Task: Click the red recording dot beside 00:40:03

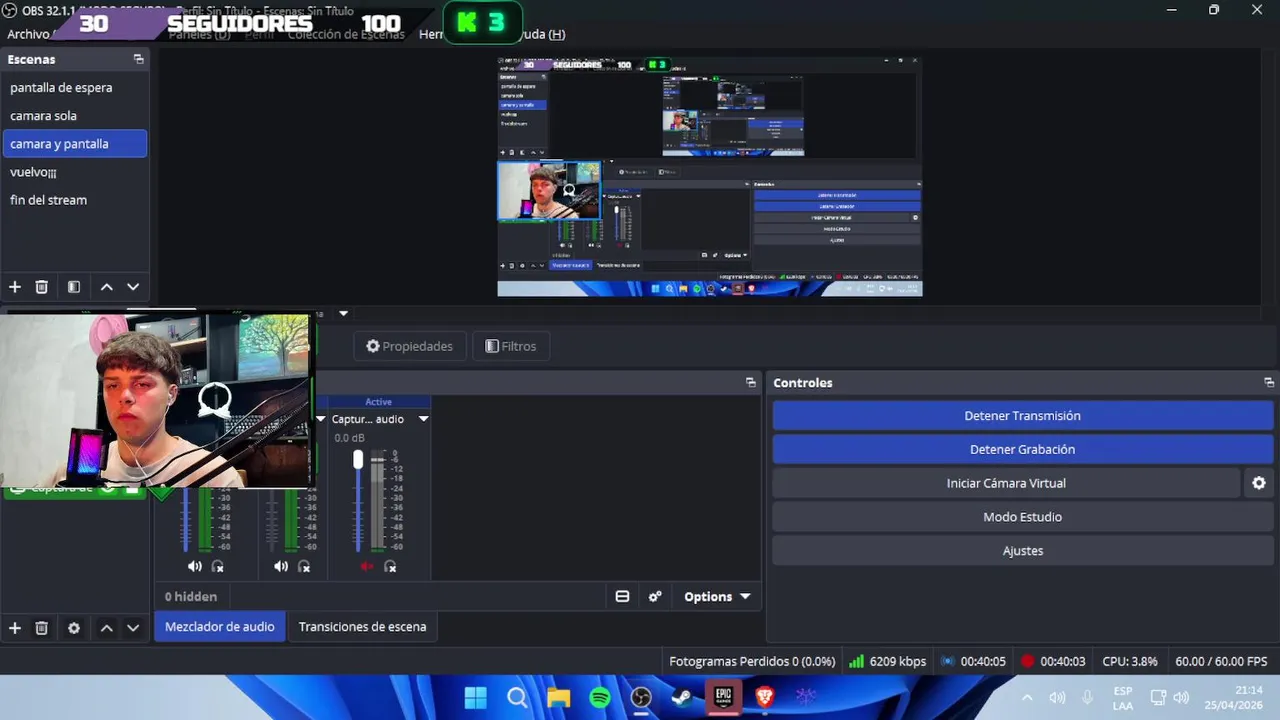Action: pos(1027,661)
